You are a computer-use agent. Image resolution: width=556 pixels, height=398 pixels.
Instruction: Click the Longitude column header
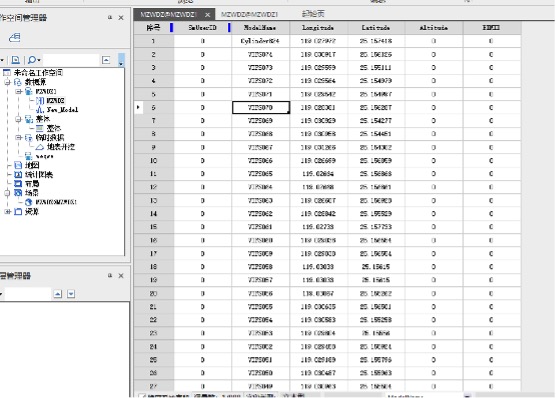coord(318,28)
